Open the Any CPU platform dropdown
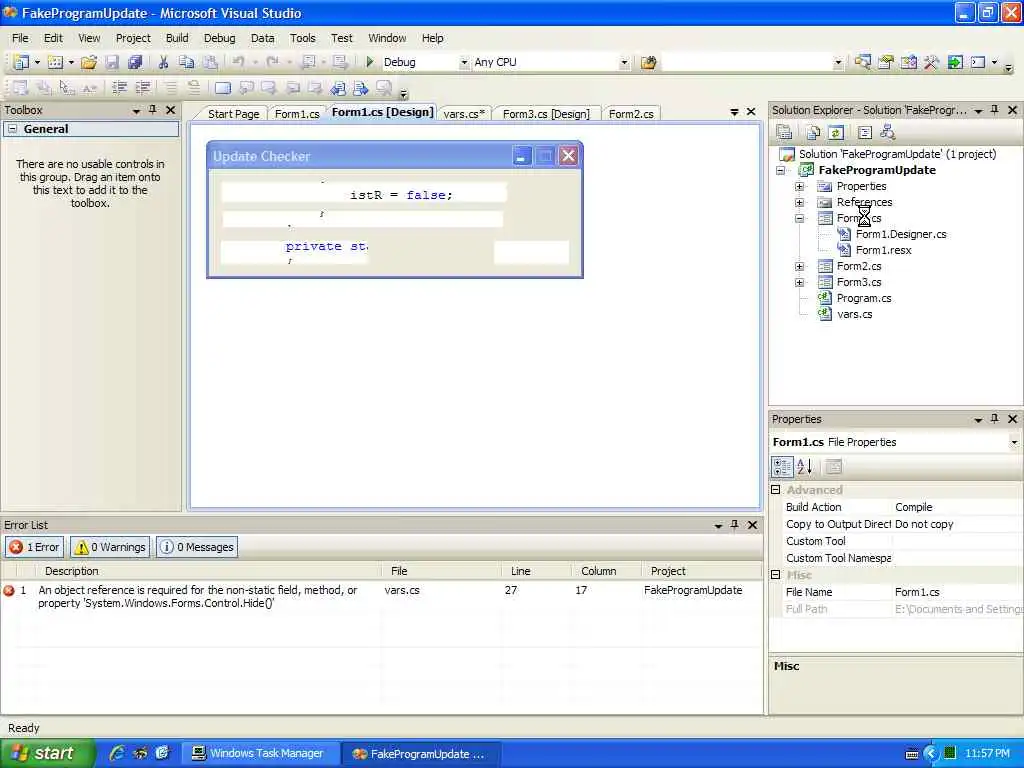The width and height of the screenshot is (1024, 768). tap(624, 63)
